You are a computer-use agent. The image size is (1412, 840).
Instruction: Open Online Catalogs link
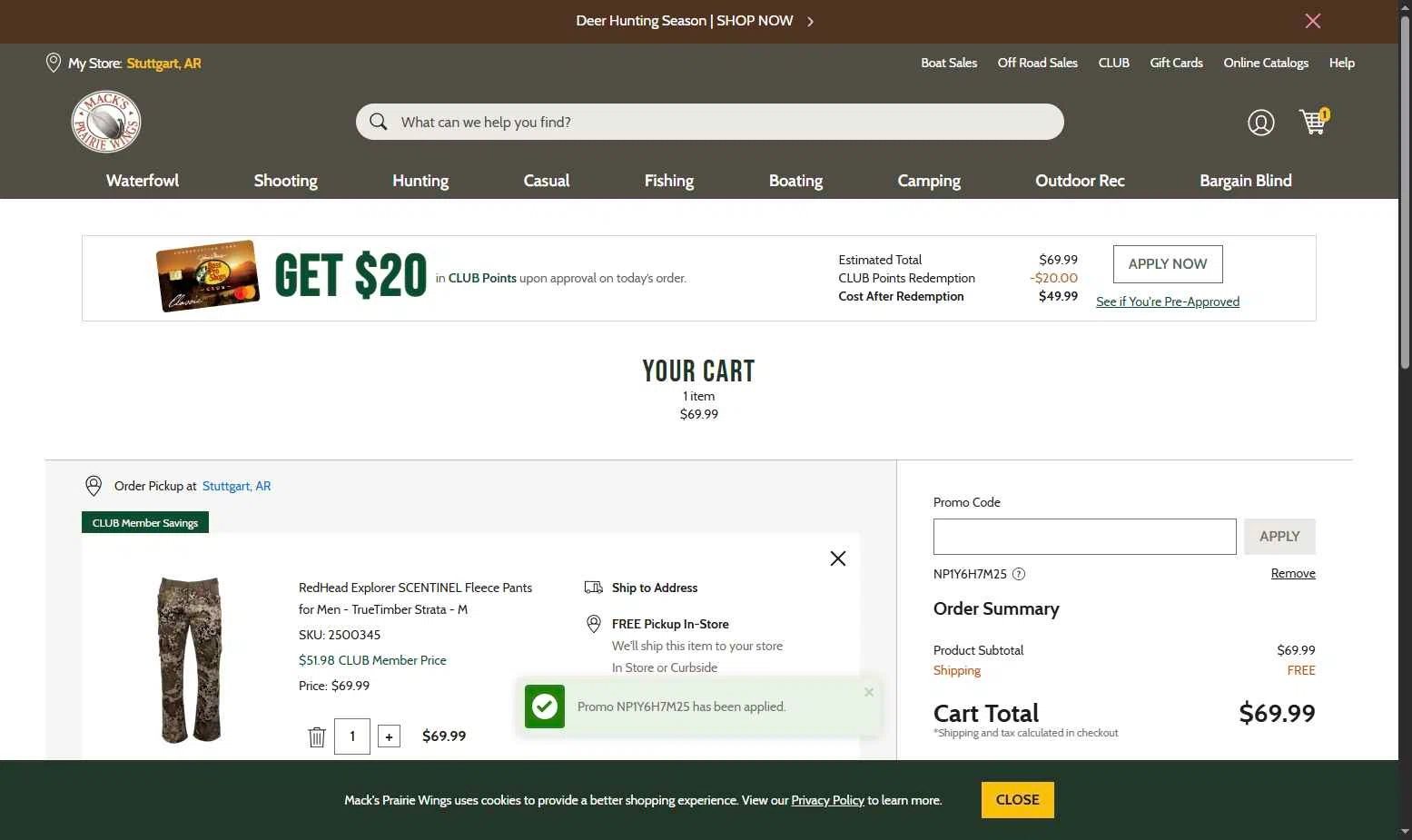pos(1266,63)
